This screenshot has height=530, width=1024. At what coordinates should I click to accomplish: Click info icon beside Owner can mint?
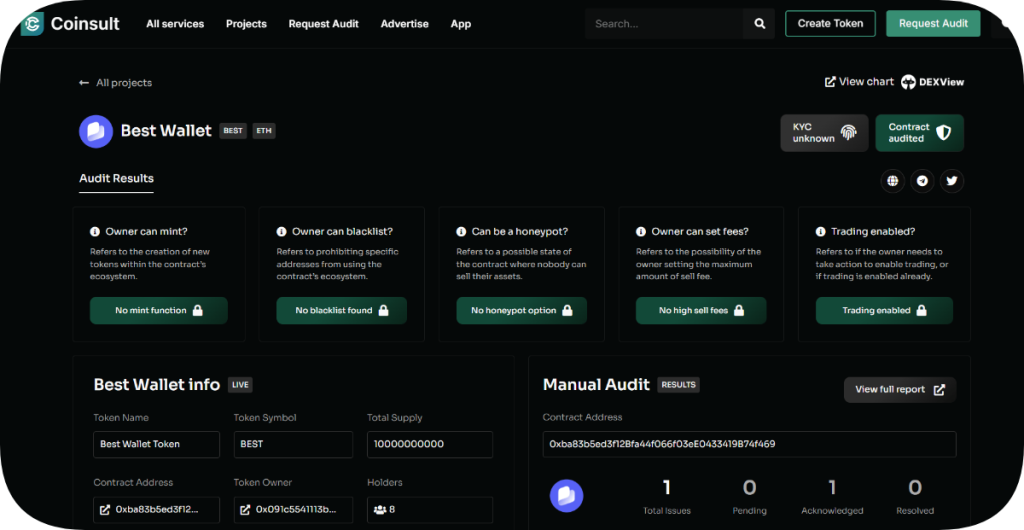pyautogui.click(x=95, y=231)
